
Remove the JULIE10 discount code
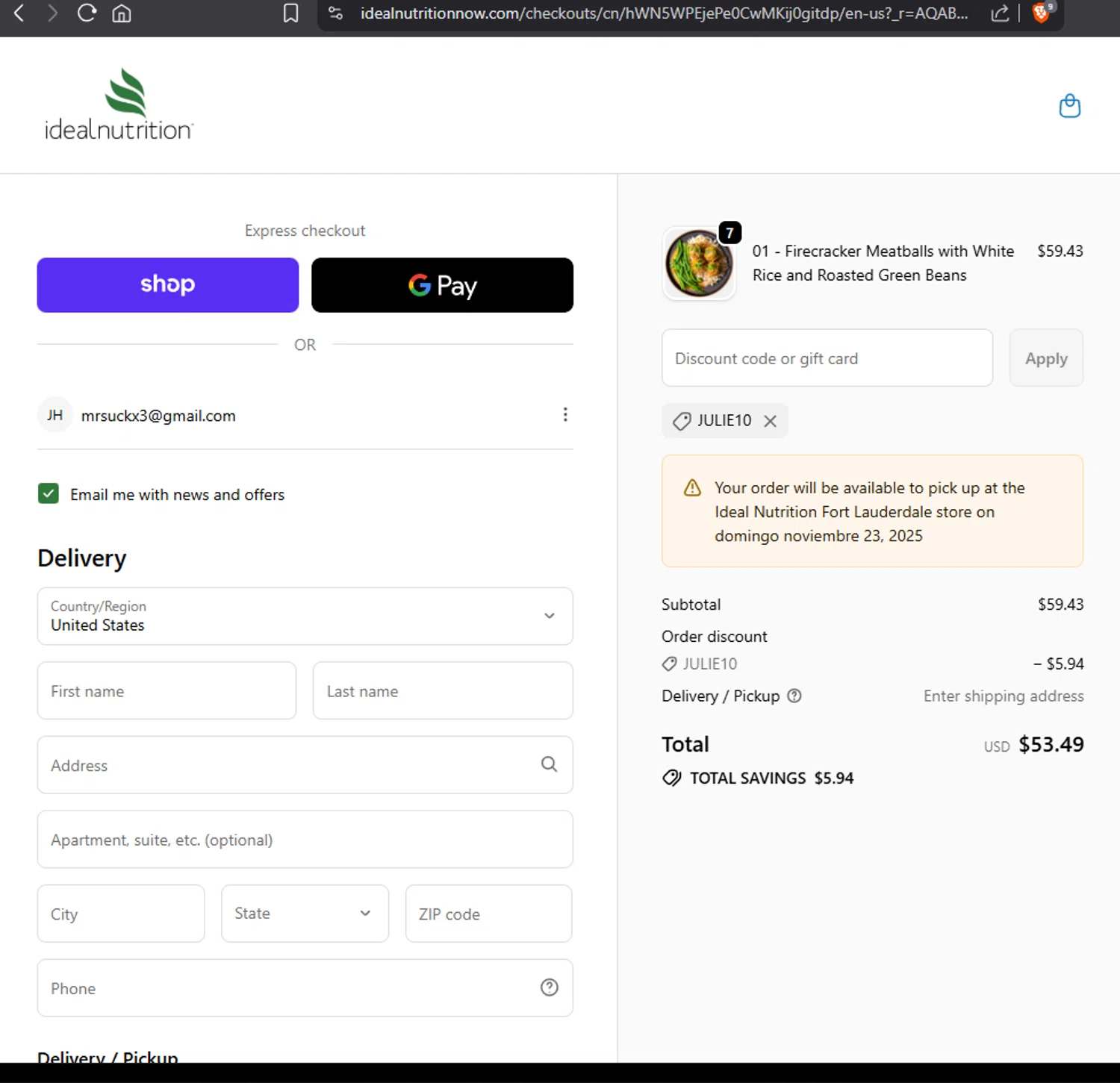(770, 421)
